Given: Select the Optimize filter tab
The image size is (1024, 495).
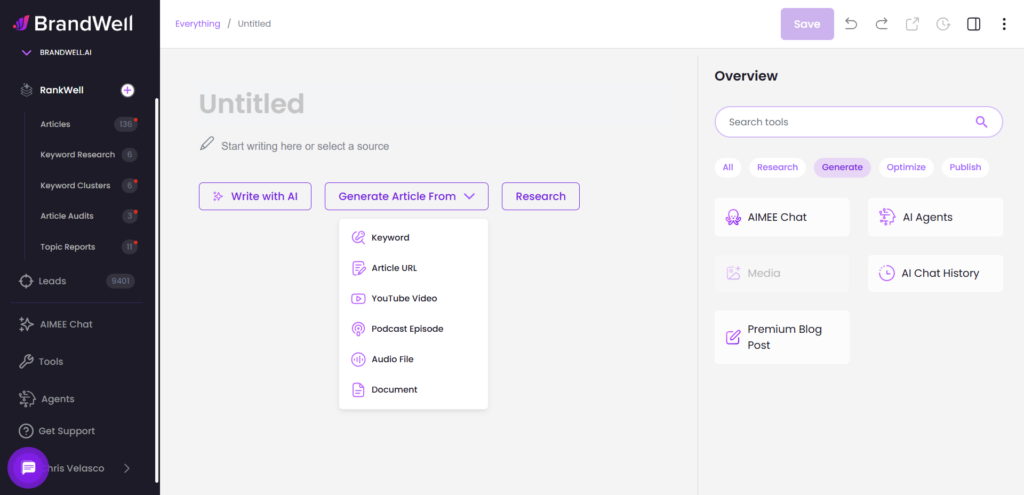Looking at the screenshot, I should pos(906,167).
